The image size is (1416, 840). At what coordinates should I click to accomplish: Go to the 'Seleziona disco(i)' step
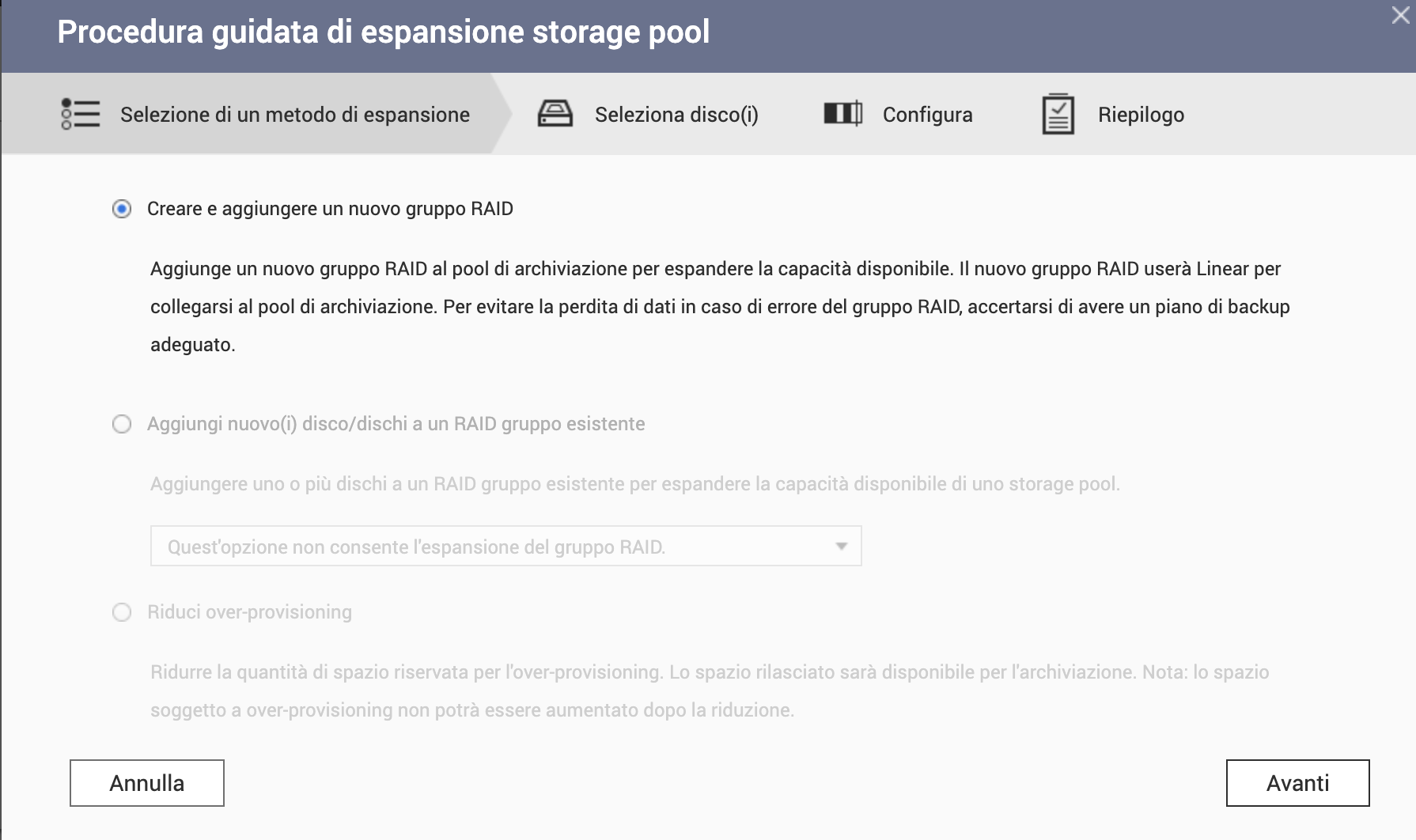click(x=676, y=115)
